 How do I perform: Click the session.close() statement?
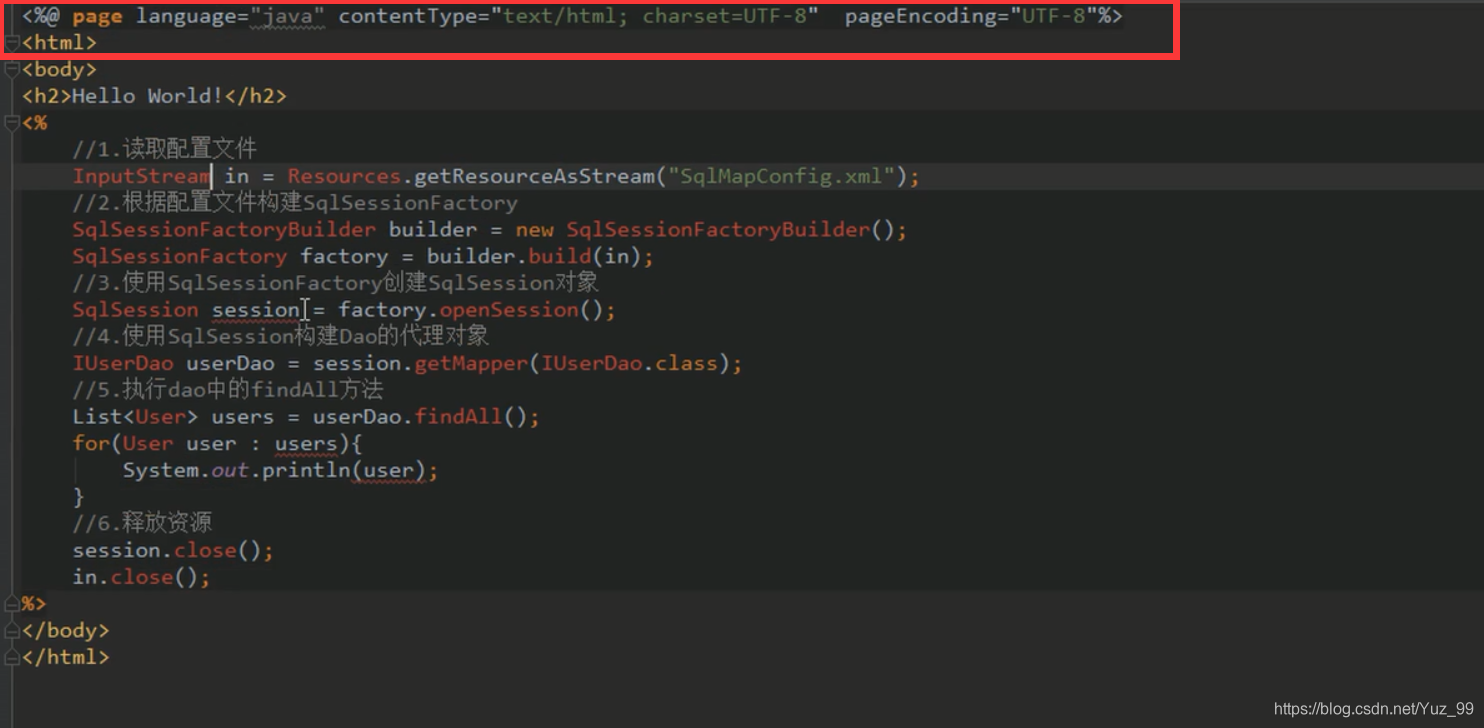[x=172, y=551]
